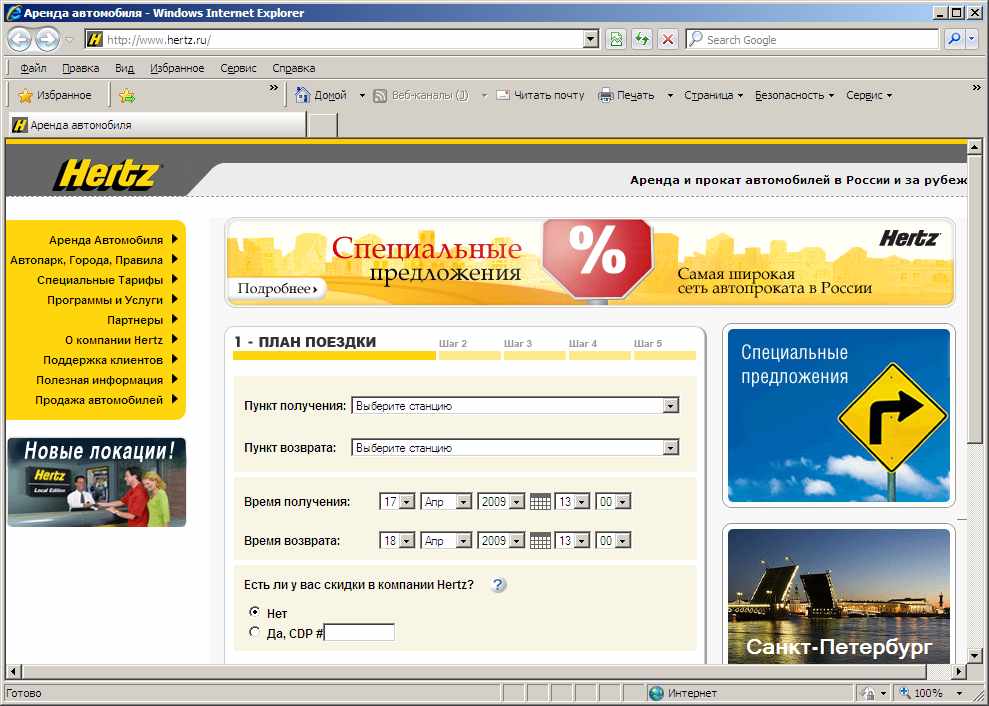Image resolution: width=989 pixels, height=706 pixels.
Task: Open the 'Файл' menu
Action: 33,68
